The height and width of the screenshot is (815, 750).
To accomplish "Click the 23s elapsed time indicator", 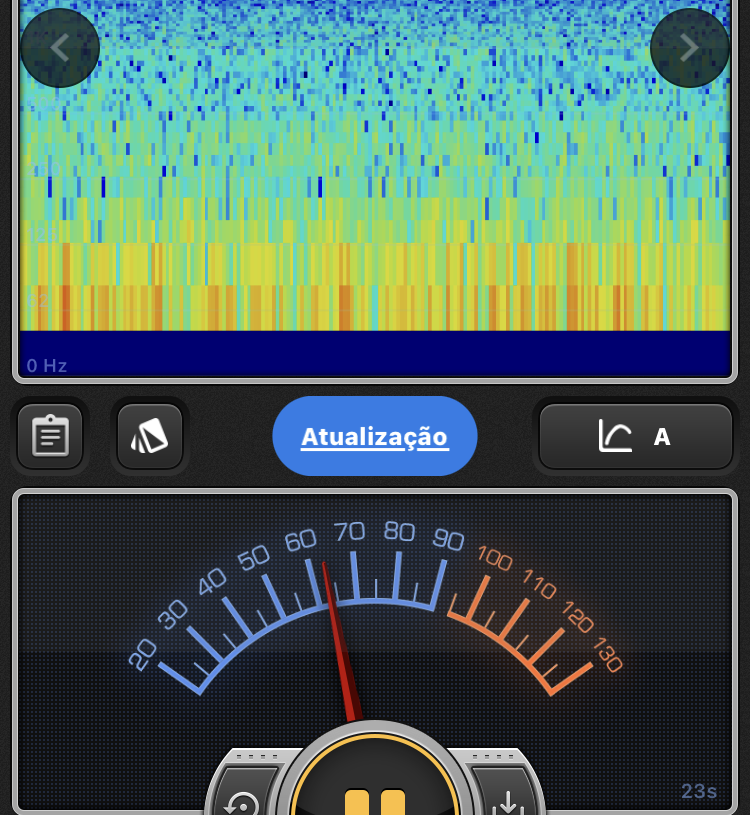I will click(x=699, y=791).
